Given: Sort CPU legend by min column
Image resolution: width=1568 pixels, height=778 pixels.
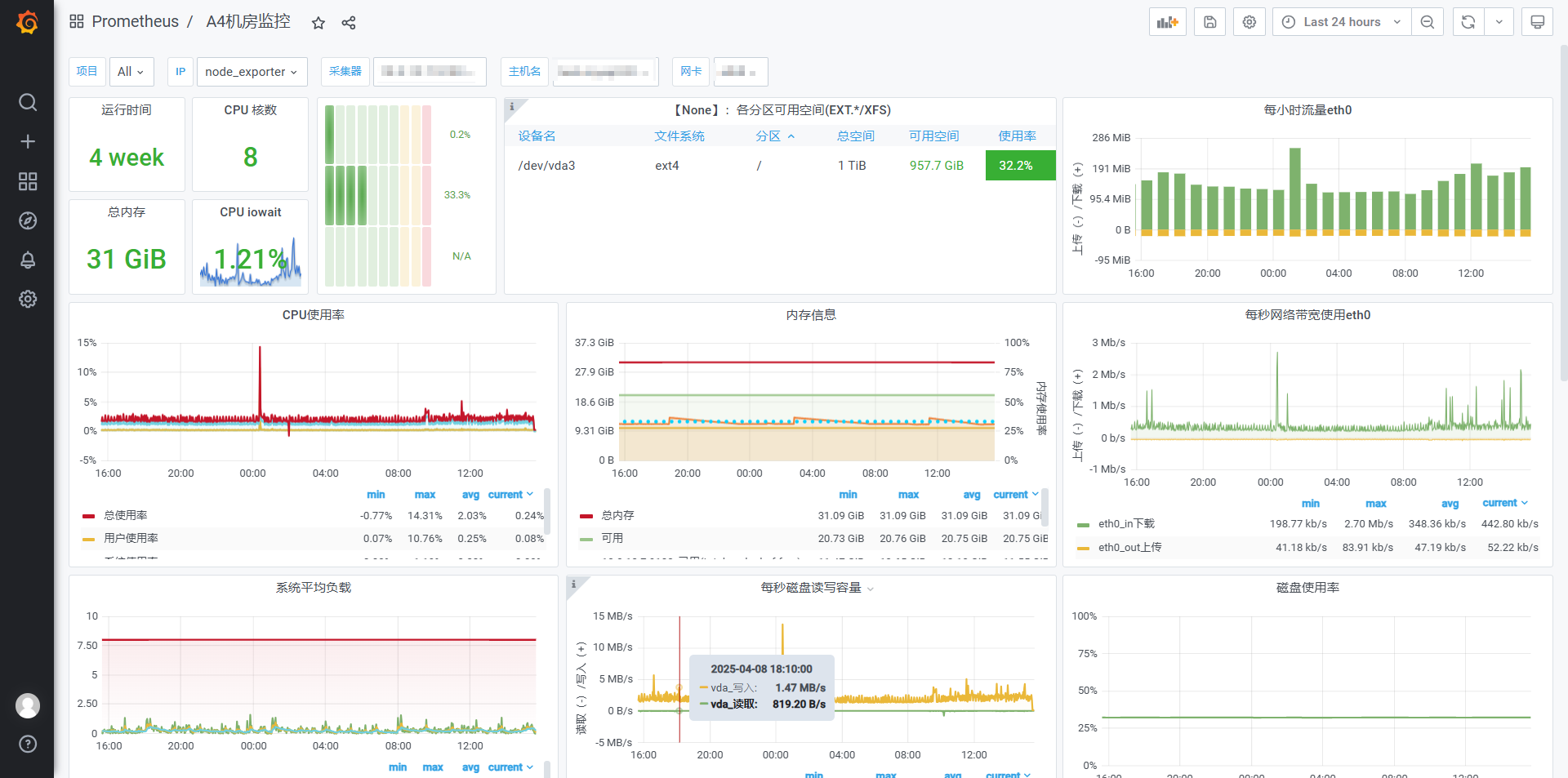Looking at the screenshot, I should click(376, 495).
